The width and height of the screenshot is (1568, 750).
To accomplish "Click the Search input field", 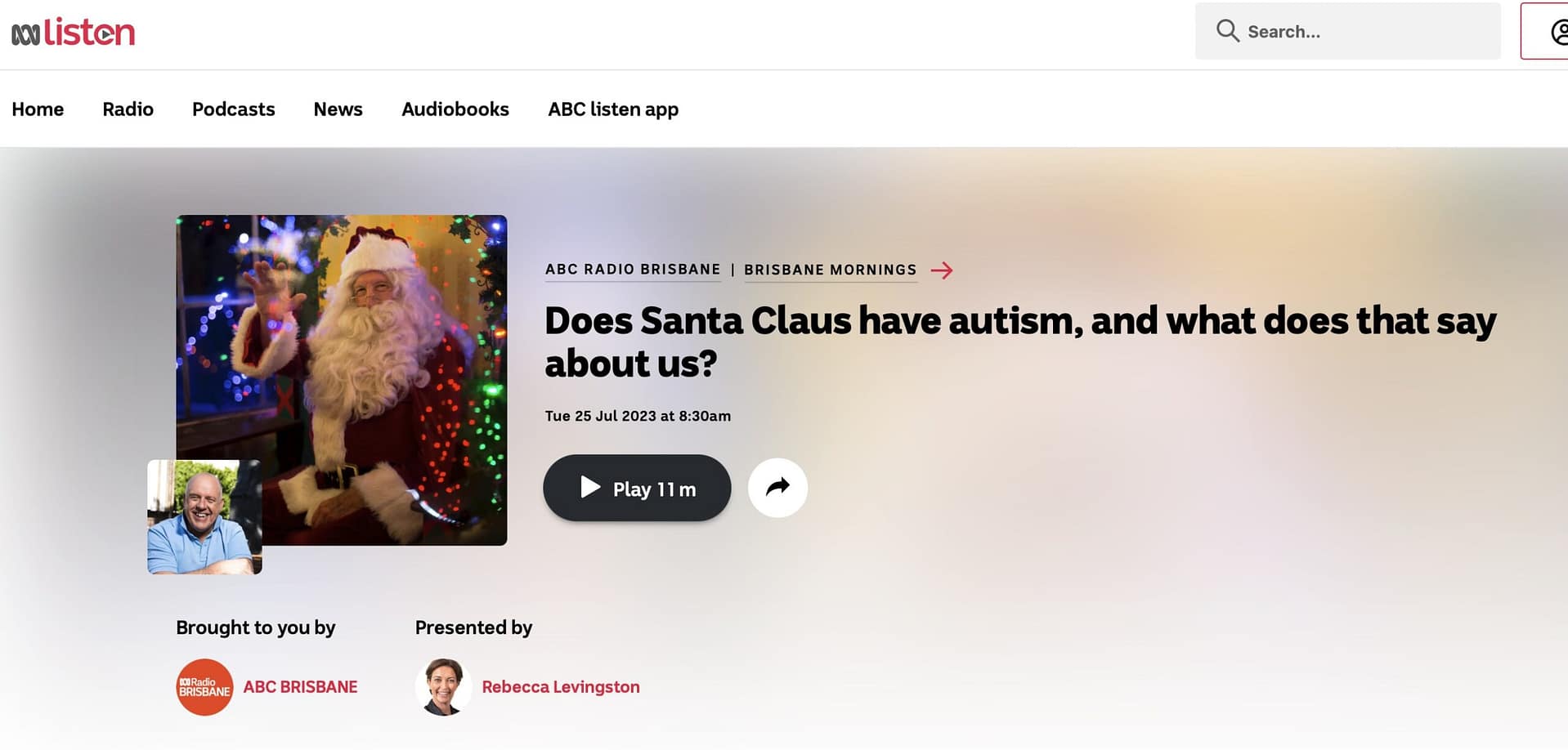I will (1349, 31).
